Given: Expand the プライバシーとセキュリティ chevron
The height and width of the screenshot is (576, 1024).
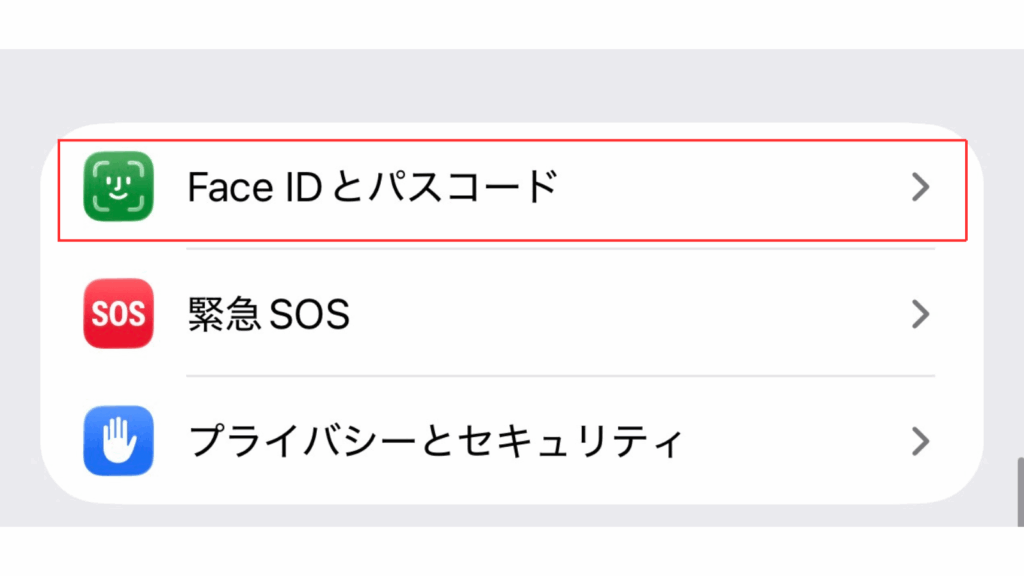Looking at the screenshot, I should [x=921, y=440].
